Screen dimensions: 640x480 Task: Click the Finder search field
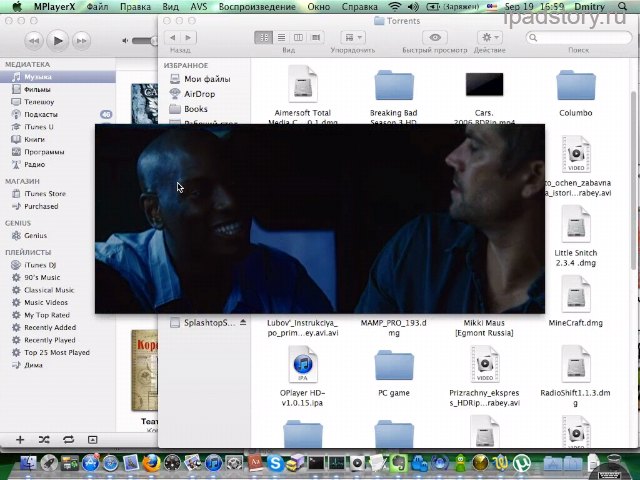point(578,38)
